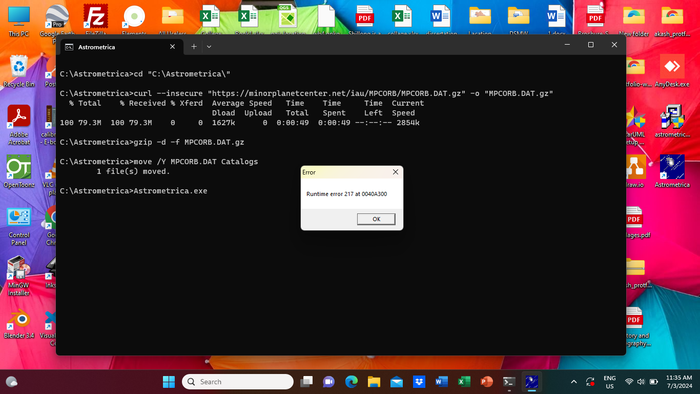Open Dropbox from taskbar
700x394 pixels.
[419, 382]
